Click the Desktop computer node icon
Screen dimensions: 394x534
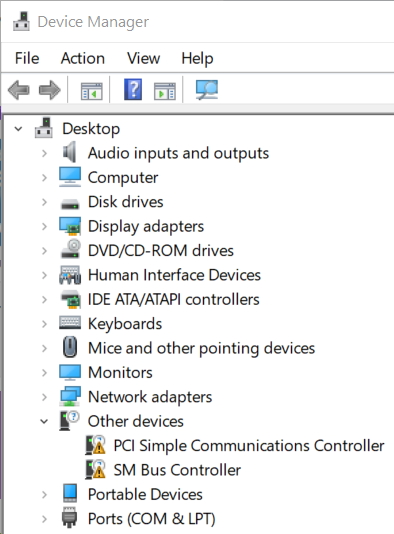pyautogui.click(x=44, y=128)
